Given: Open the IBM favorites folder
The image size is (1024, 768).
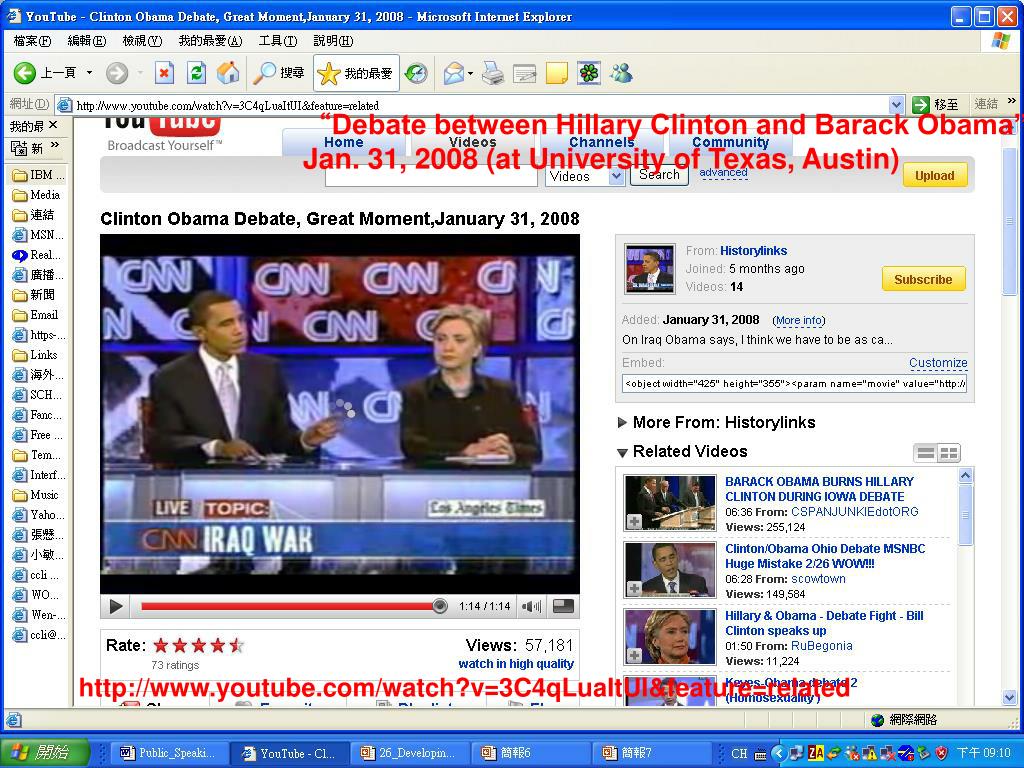Looking at the screenshot, I should point(39,175).
